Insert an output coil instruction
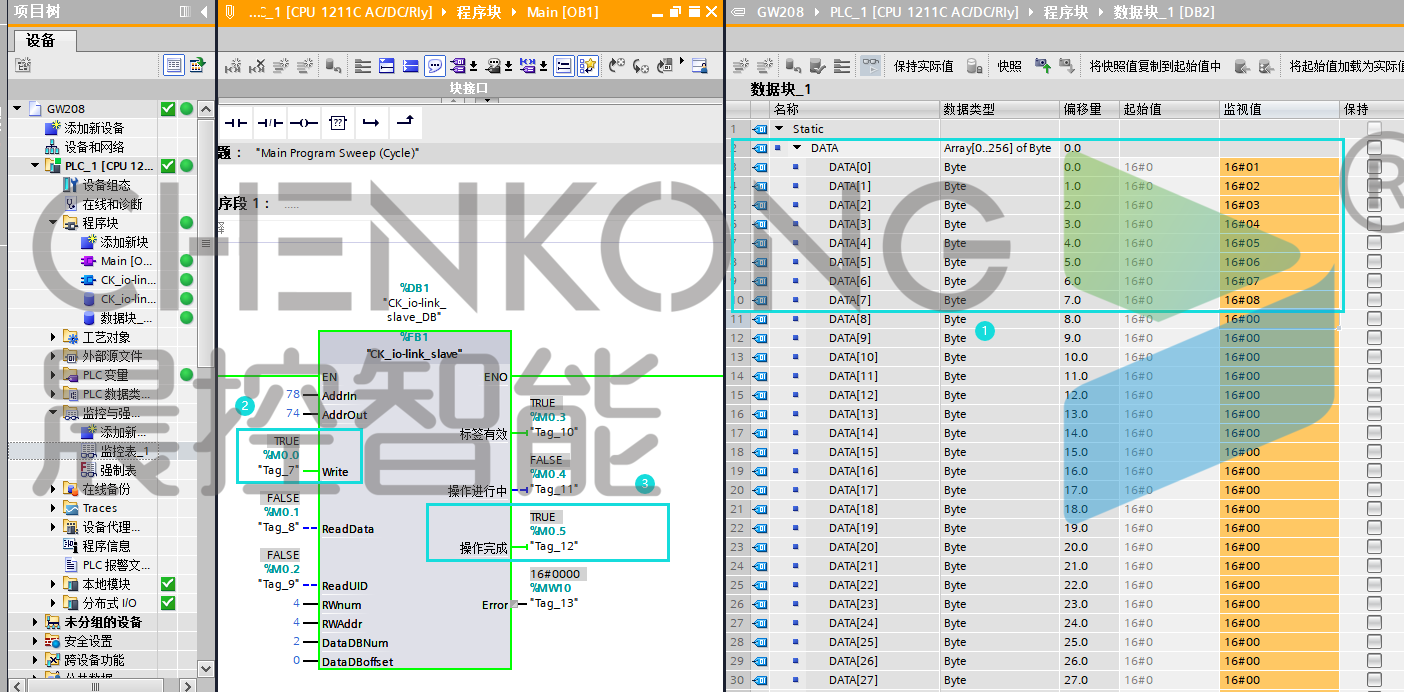The height and width of the screenshot is (692, 1404). pos(304,123)
